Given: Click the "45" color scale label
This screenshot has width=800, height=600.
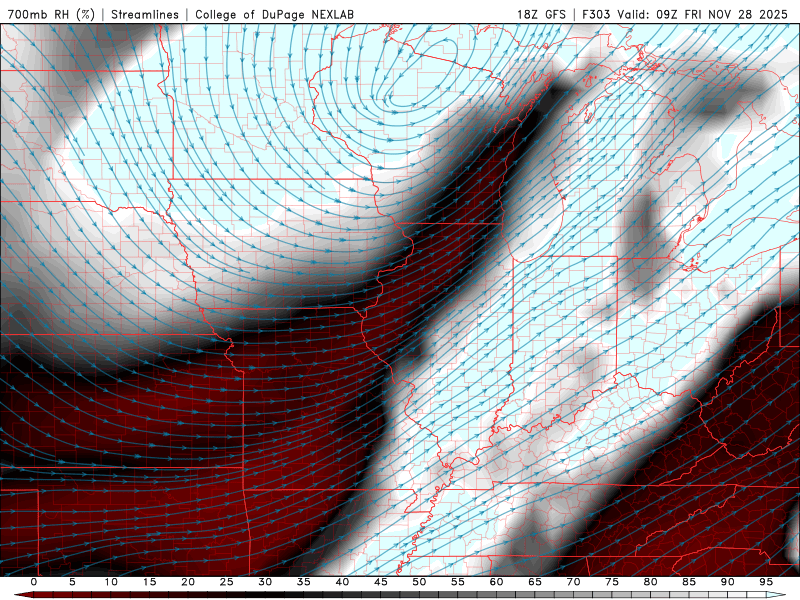Looking at the screenshot, I should (x=381, y=582).
